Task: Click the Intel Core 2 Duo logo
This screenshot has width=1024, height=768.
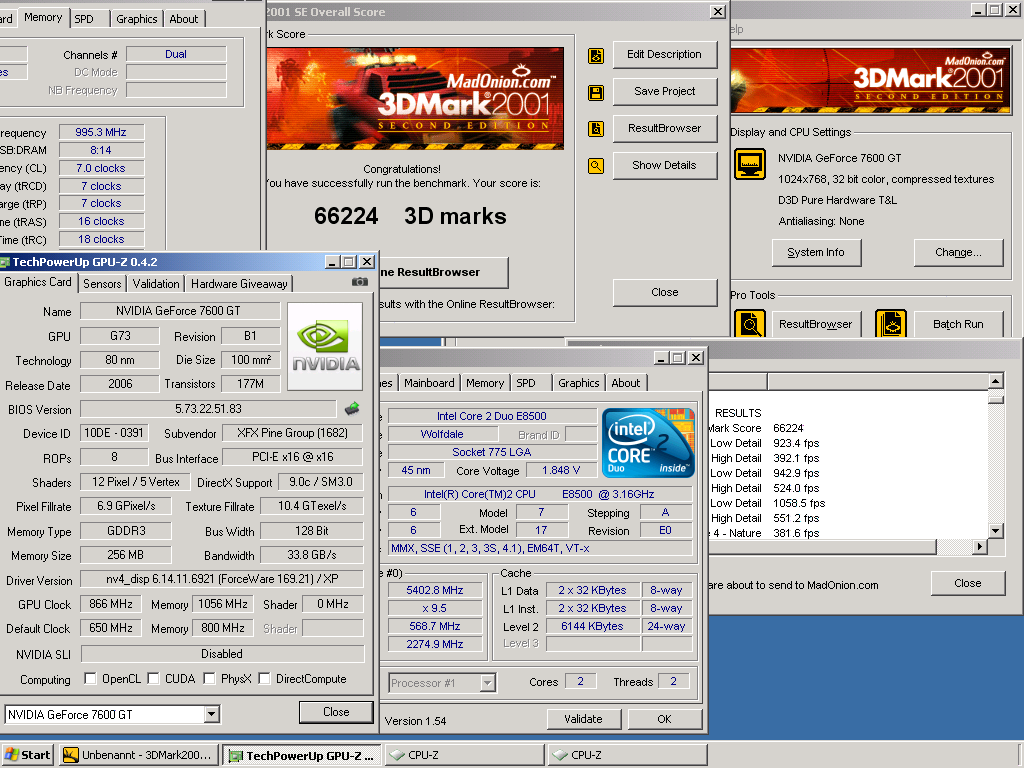Action: click(x=647, y=442)
